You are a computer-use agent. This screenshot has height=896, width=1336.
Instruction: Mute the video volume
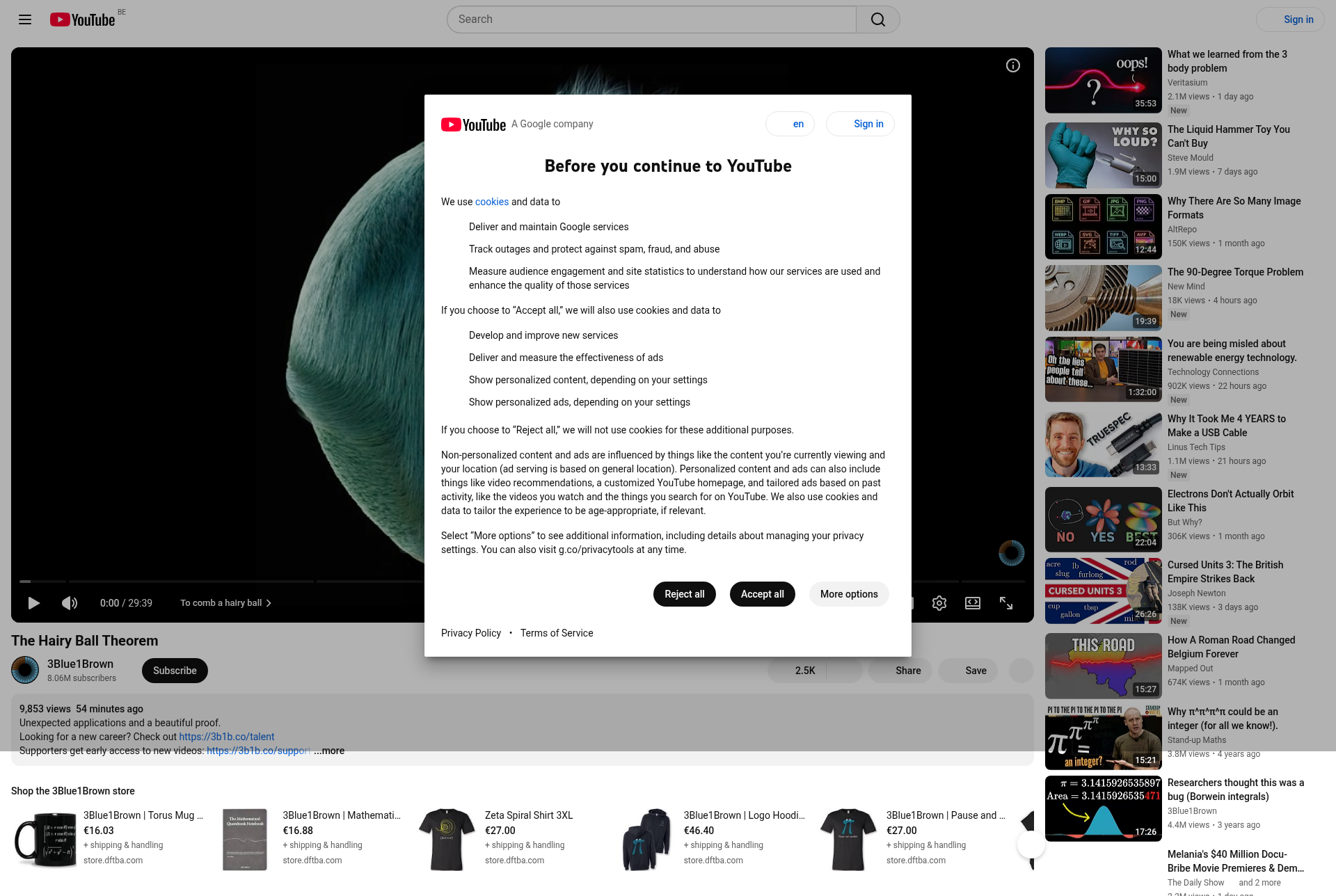(x=70, y=603)
